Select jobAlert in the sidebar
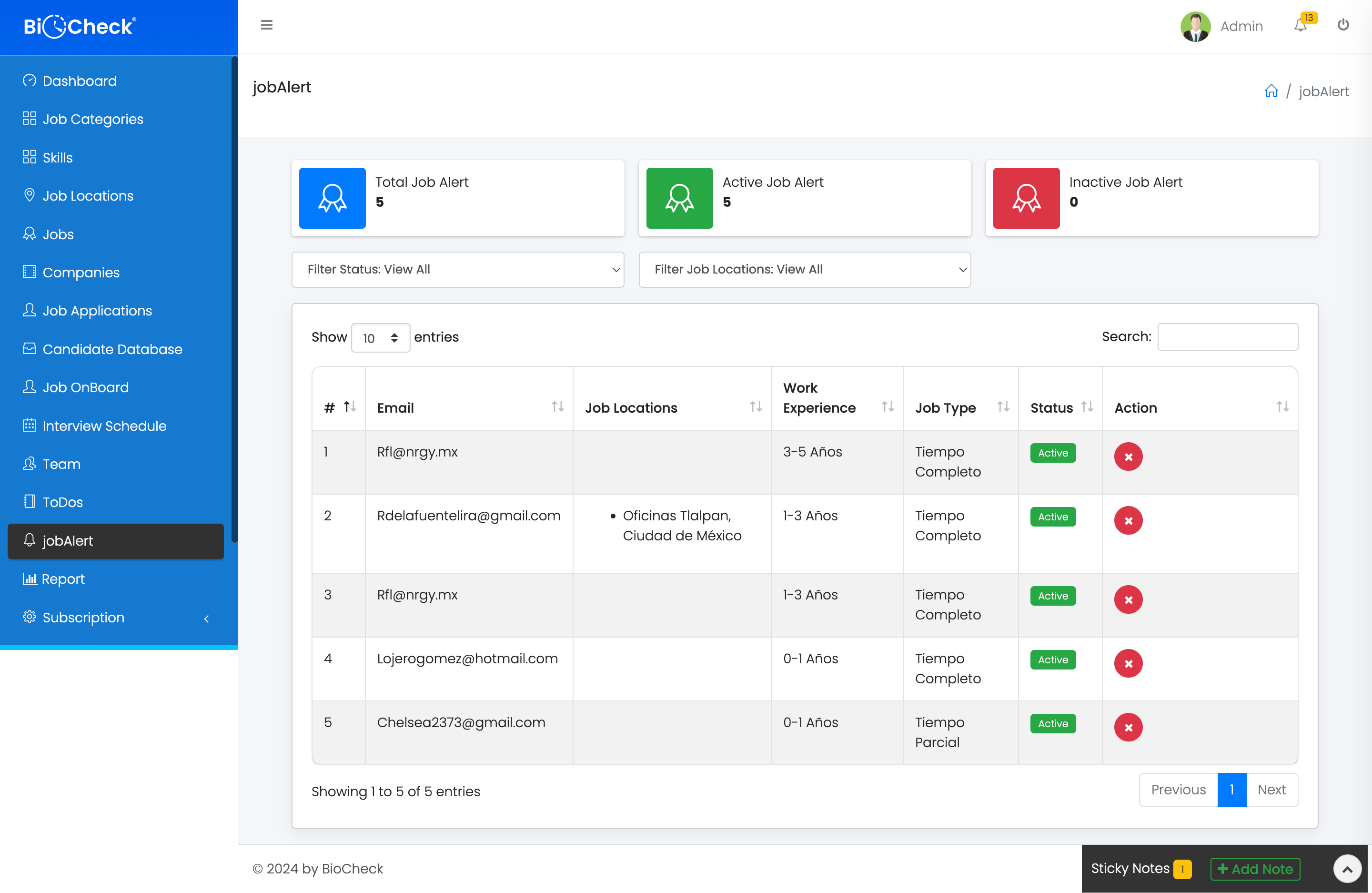The image size is (1372, 893). (115, 541)
